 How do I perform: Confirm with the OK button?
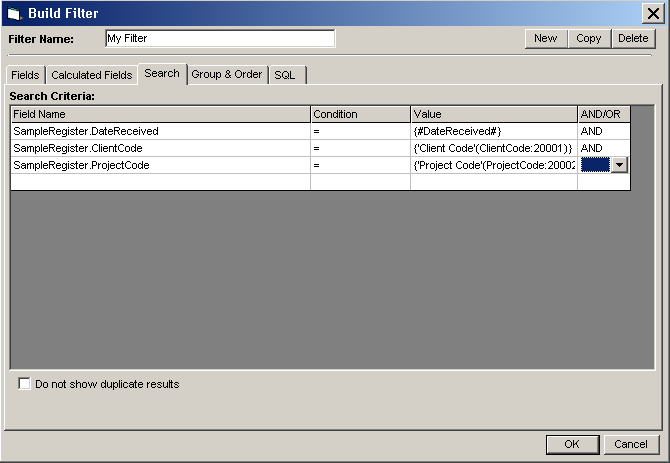572,444
